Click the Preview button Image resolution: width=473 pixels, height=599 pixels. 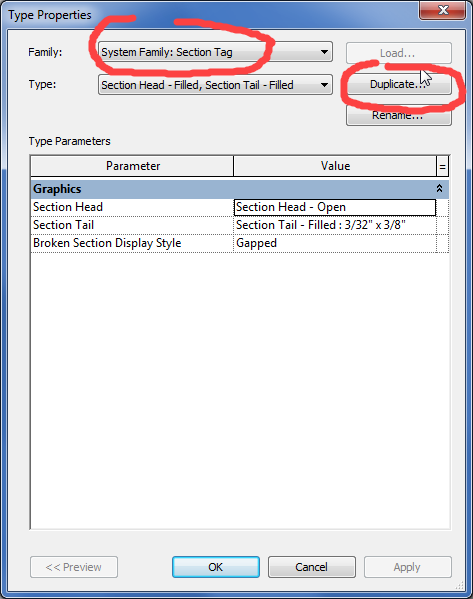74,567
